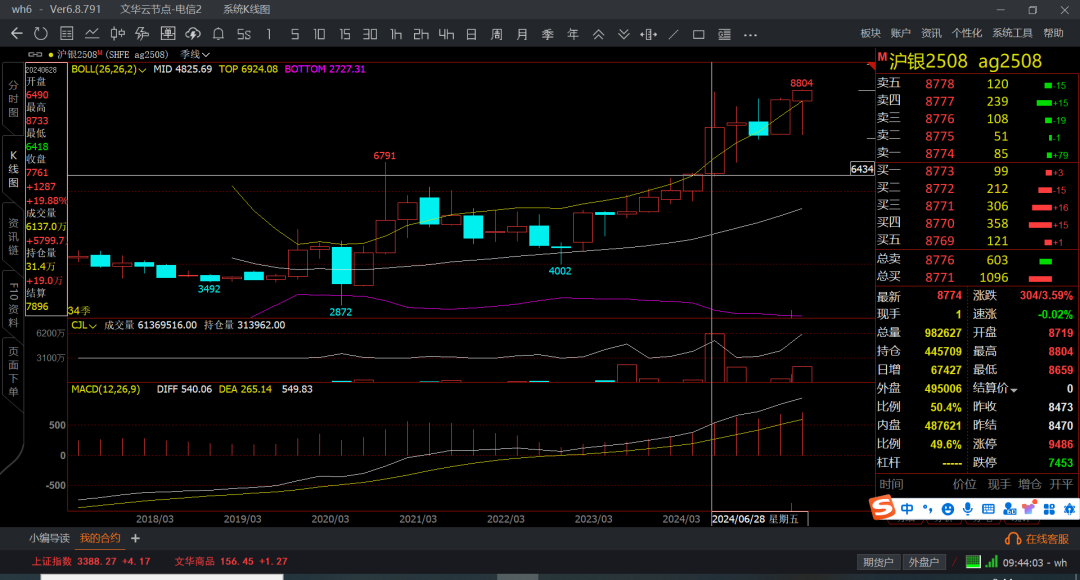Switch to 我的合约 bottom tab
Viewport: 1080px width, 580px height.
click(x=100, y=539)
